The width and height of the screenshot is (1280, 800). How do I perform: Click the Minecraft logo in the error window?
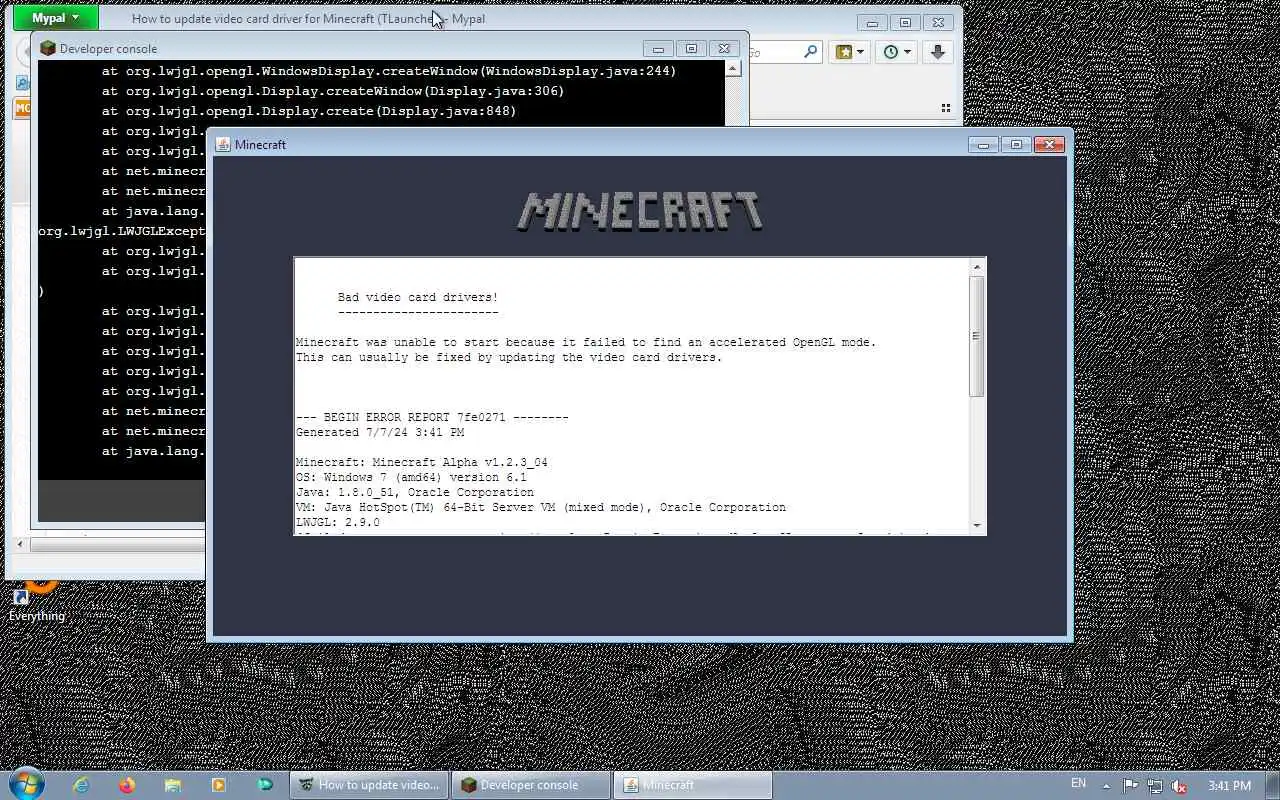point(640,211)
